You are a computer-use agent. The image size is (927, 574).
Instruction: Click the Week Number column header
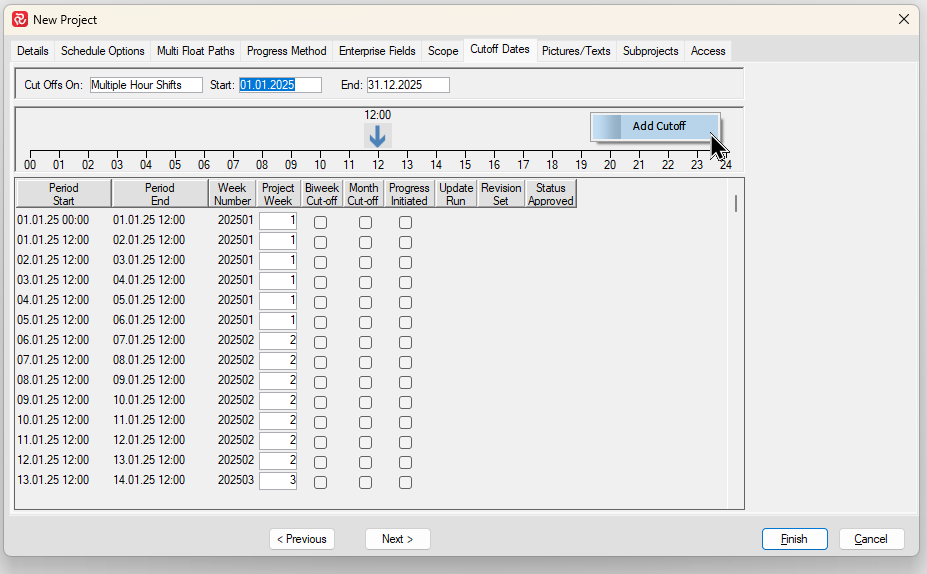[x=232, y=194]
